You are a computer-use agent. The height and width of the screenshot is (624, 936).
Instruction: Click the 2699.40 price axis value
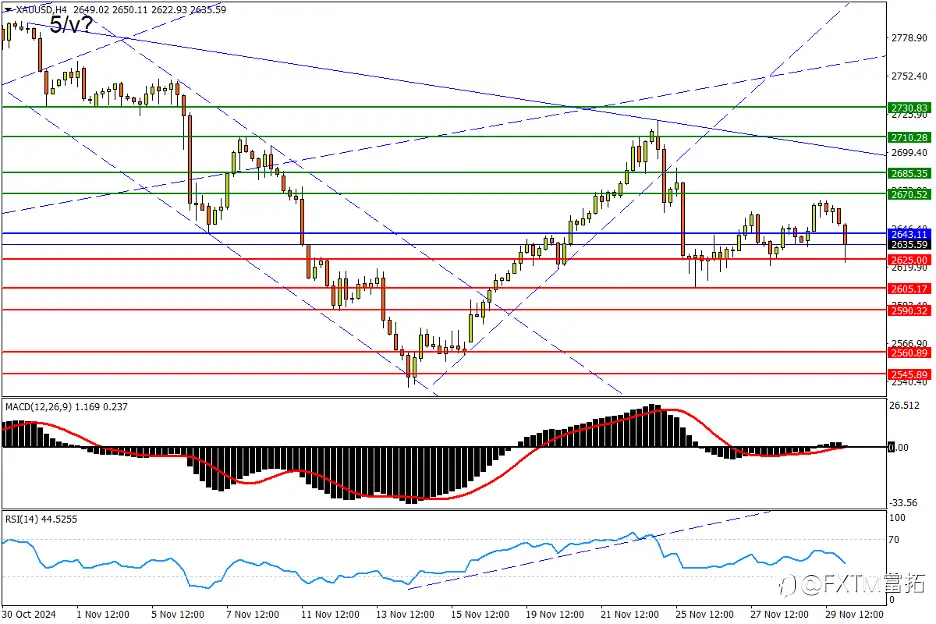click(909, 153)
